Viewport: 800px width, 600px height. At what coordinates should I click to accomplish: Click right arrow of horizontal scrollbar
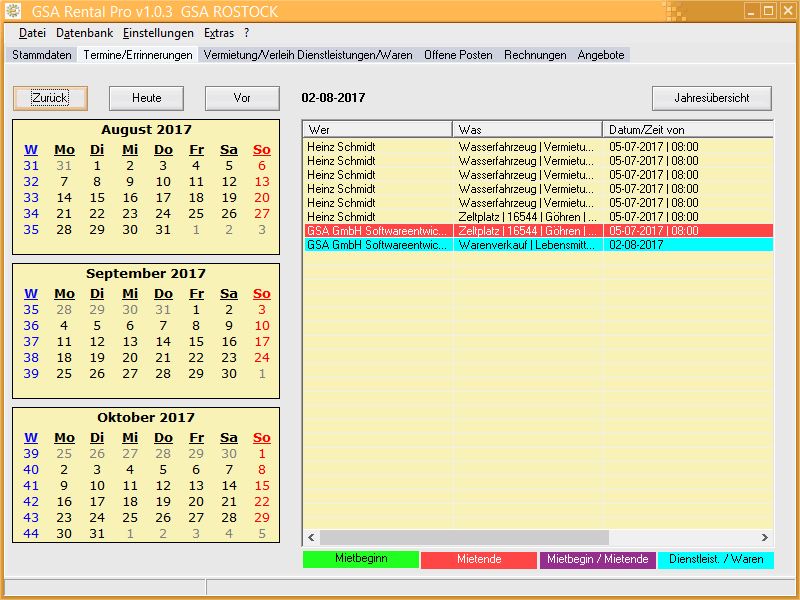click(765, 537)
